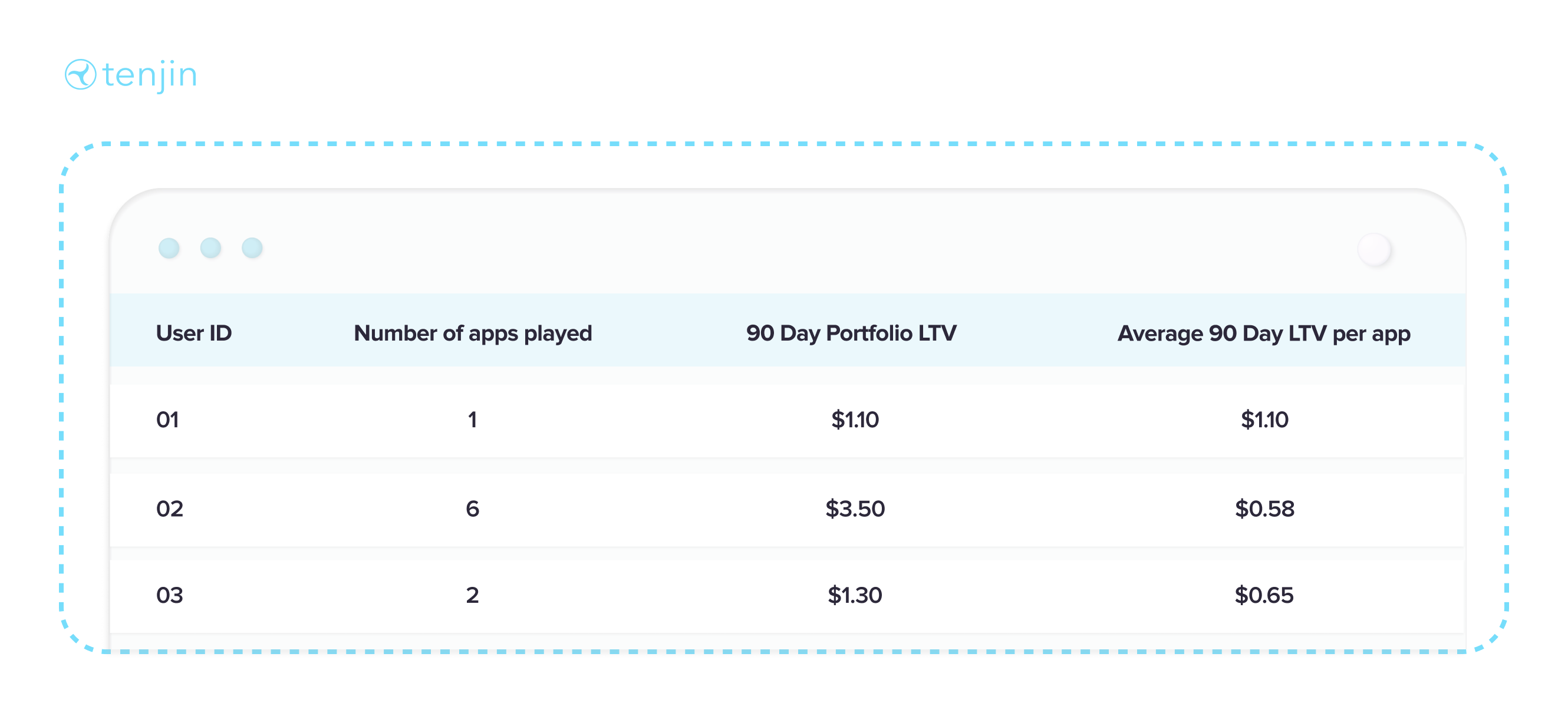Click the $0.58 average LTV value

tap(1264, 508)
